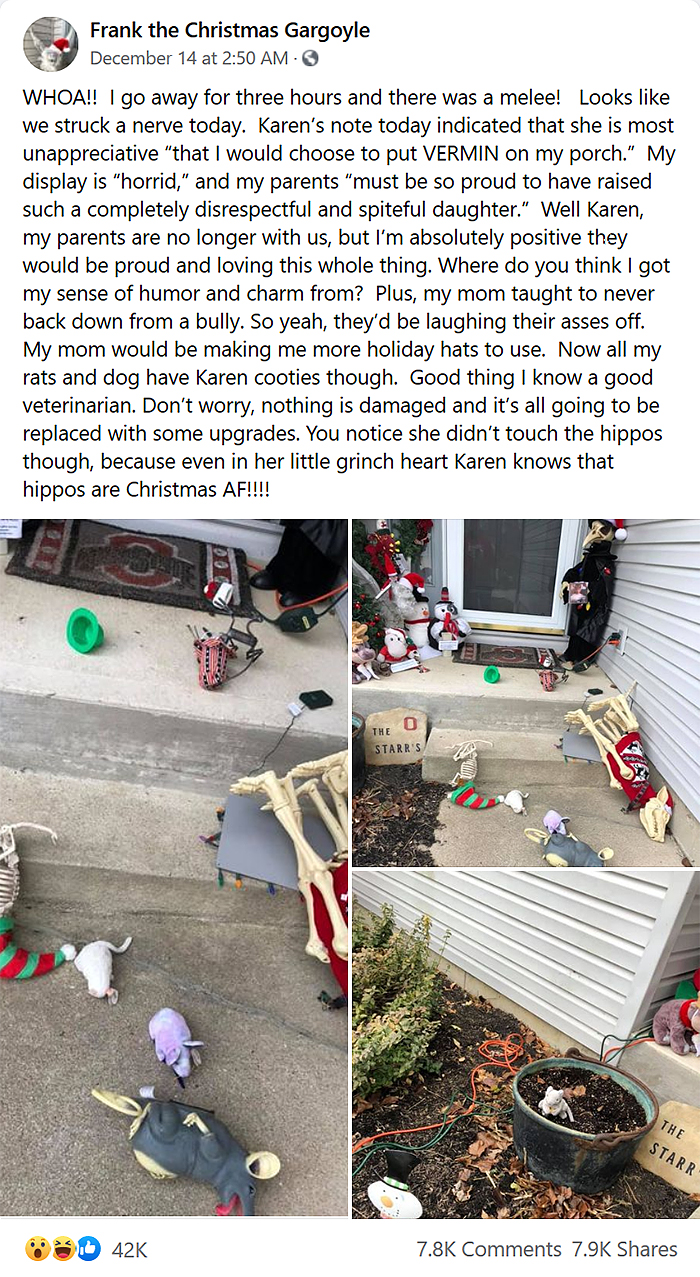Click the purple rat toy in the photo

(174, 1042)
